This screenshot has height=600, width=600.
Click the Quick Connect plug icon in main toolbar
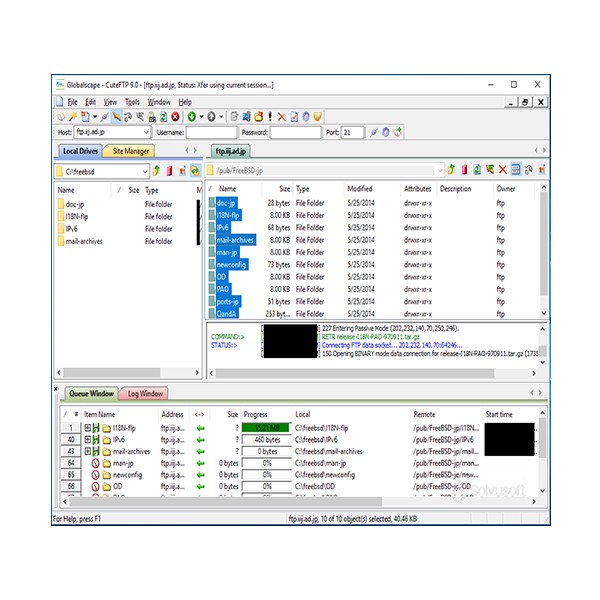104,117
